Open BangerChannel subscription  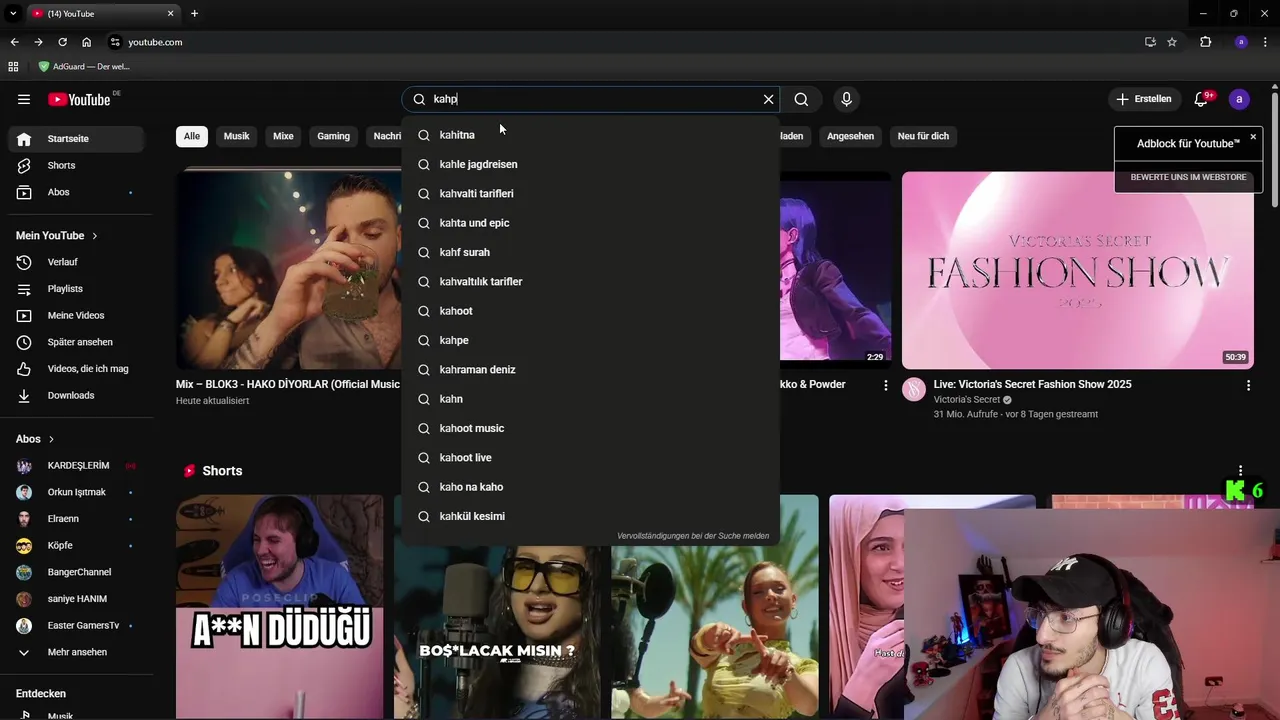pyautogui.click(x=76, y=572)
